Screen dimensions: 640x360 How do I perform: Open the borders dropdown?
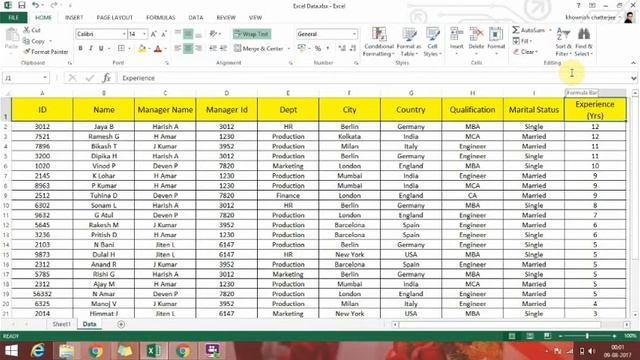pos(129,49)
